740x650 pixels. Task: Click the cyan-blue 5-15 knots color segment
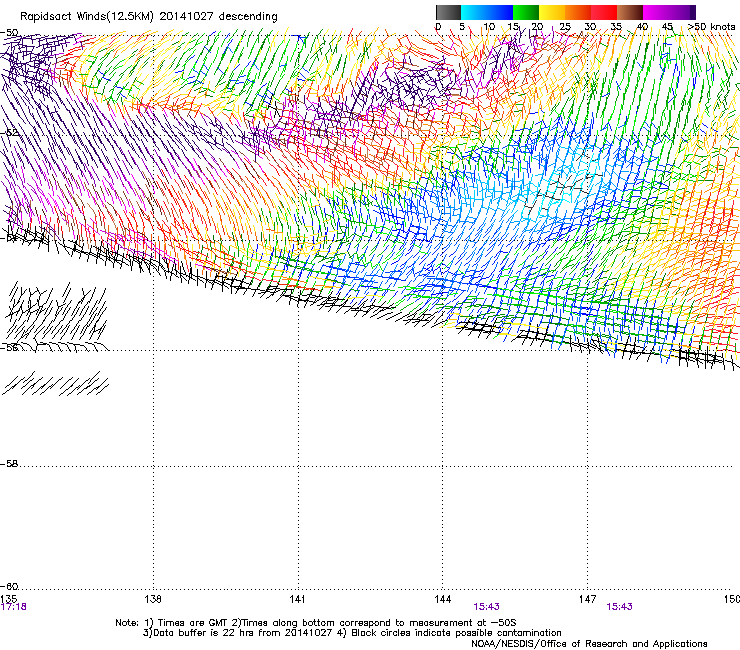click(487, 12)
